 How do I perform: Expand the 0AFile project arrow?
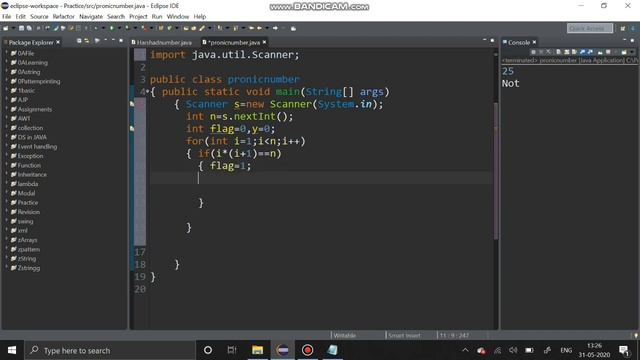(7, 53)
